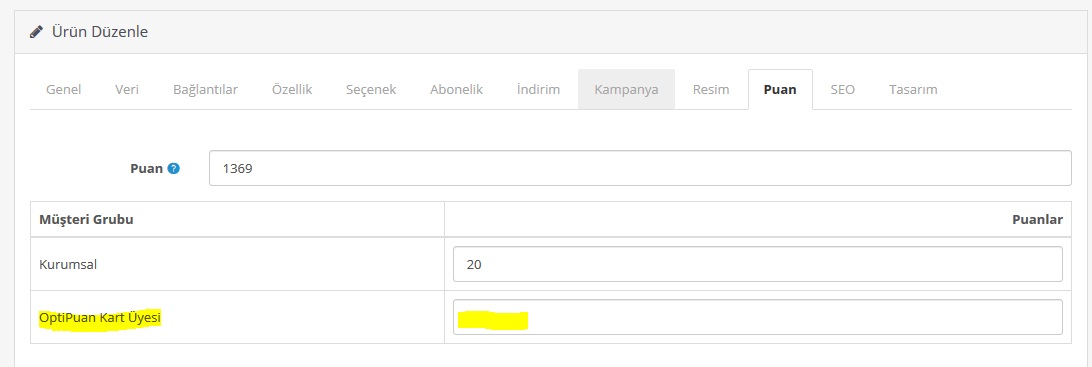
Task: Click the Puan help question-mark icon
Action: pyautogui.click(x=174, y=169)
